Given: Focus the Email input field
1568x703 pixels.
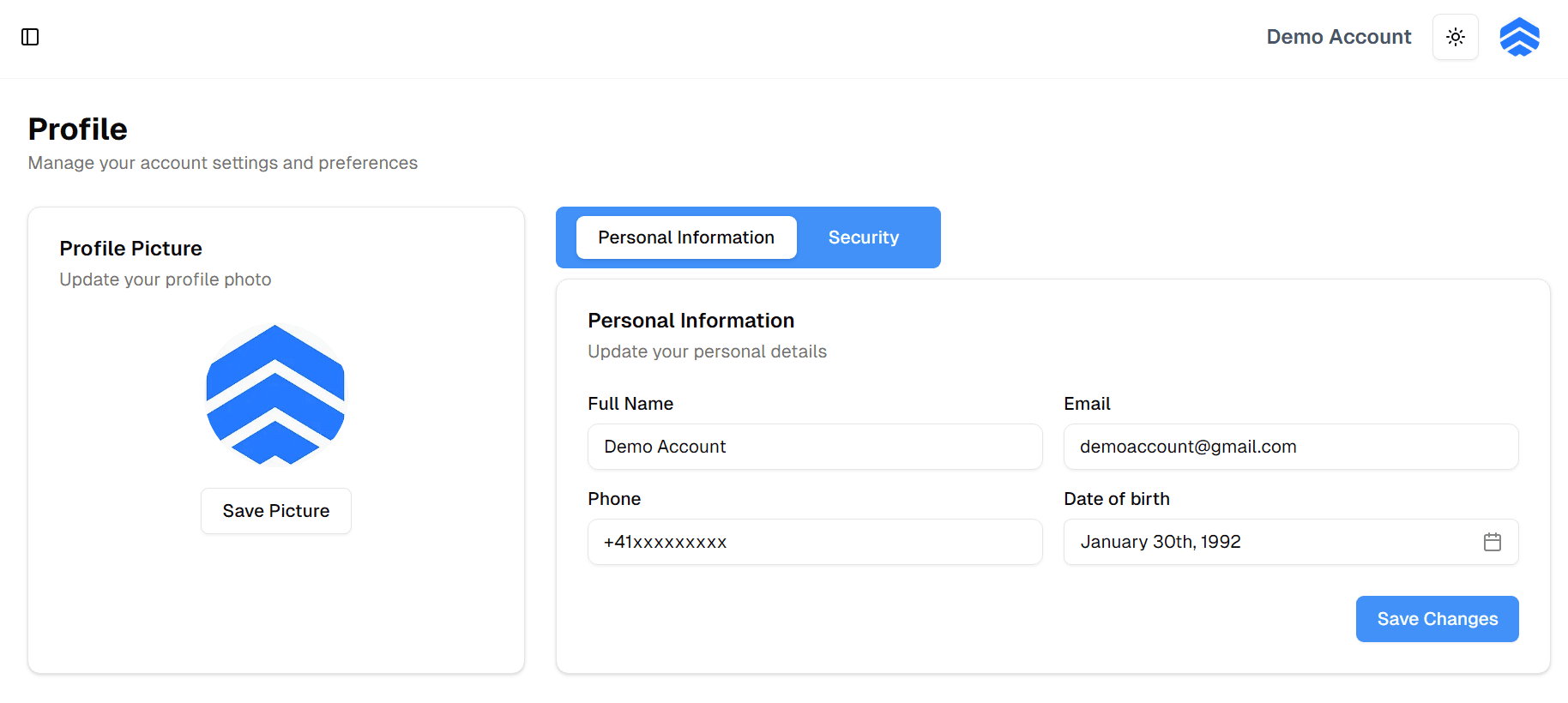Looking at the screenshot, I should (1291, 447).
